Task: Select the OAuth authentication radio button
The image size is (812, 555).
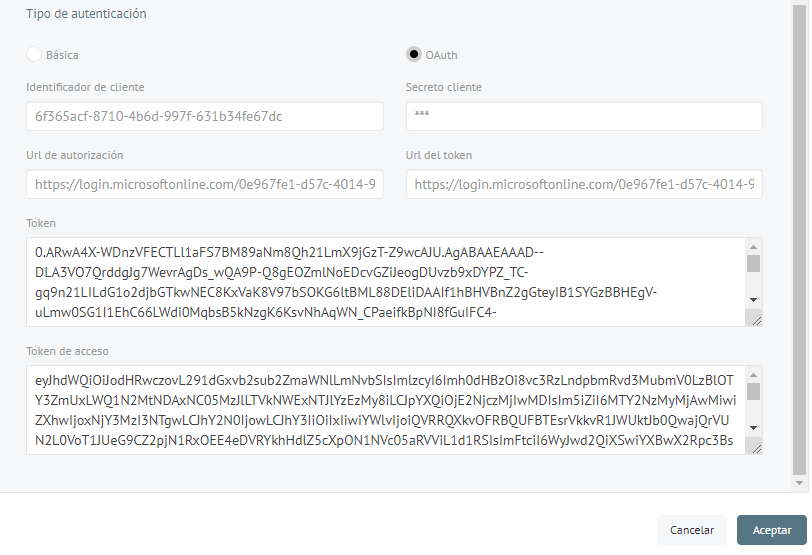Action: 413,54
